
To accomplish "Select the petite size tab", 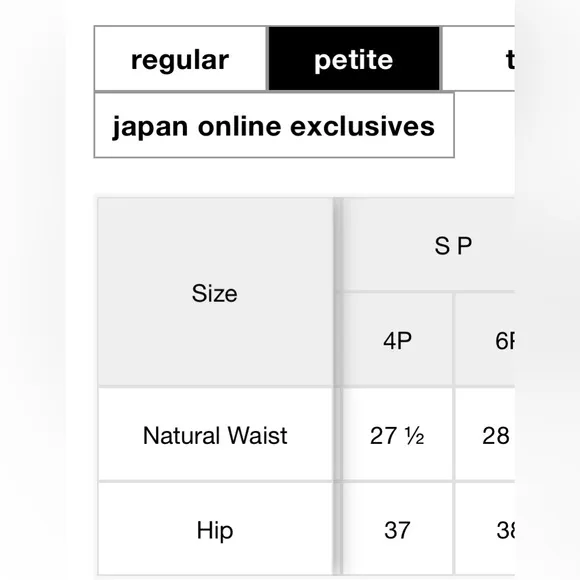I will click(x=354, y=59).
